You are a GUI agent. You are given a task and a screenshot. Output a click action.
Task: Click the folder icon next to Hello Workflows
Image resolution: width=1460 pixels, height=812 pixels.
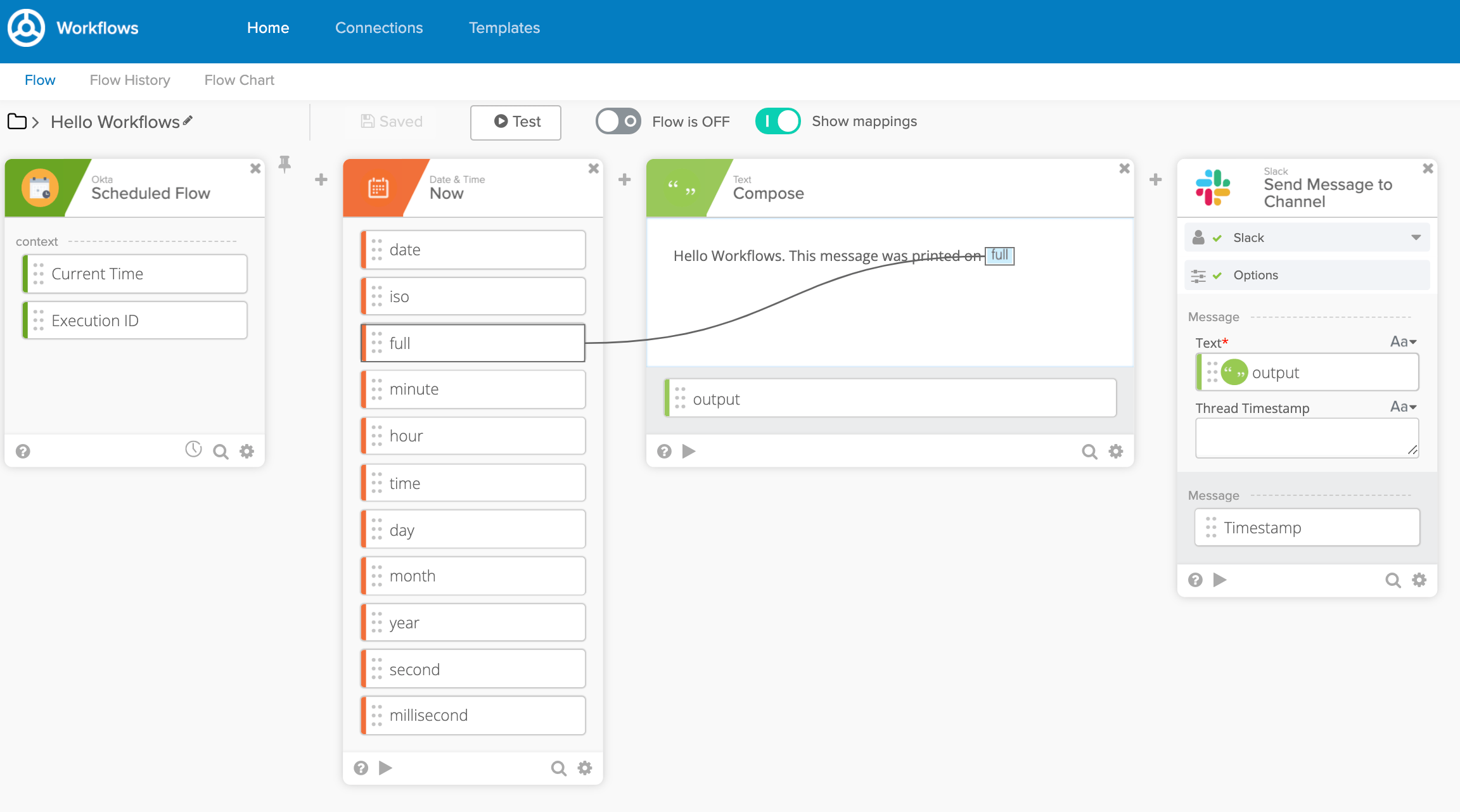pyautogui.click(x=17, y=121)
